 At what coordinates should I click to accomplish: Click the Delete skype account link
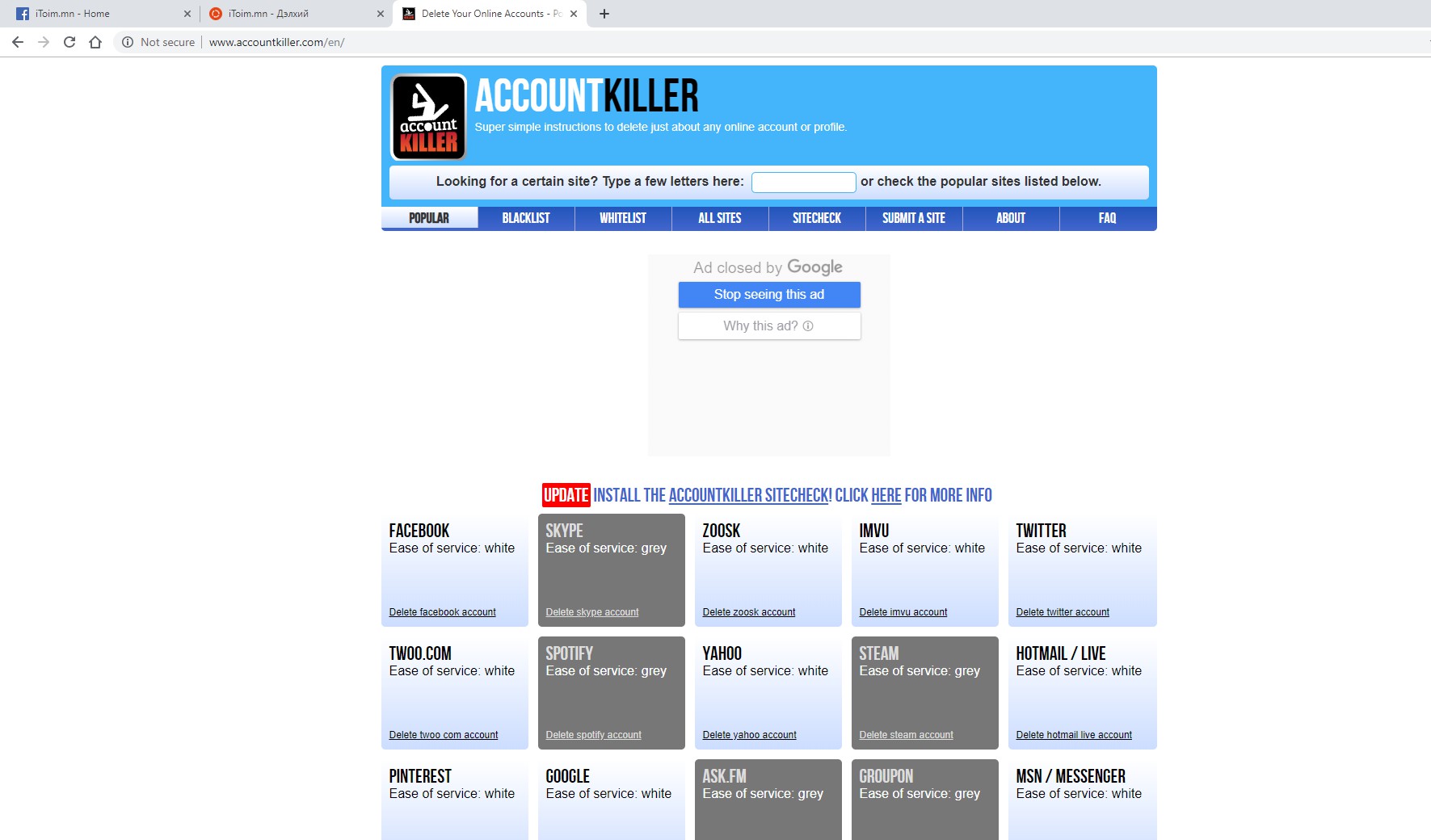tap(591, 612)
